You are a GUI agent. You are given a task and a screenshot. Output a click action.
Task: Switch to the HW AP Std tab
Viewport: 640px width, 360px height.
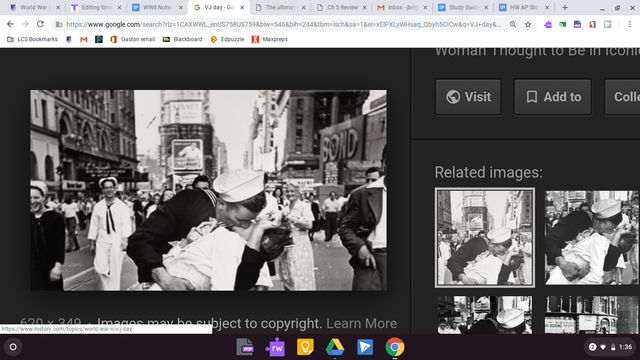coord(524,8)
